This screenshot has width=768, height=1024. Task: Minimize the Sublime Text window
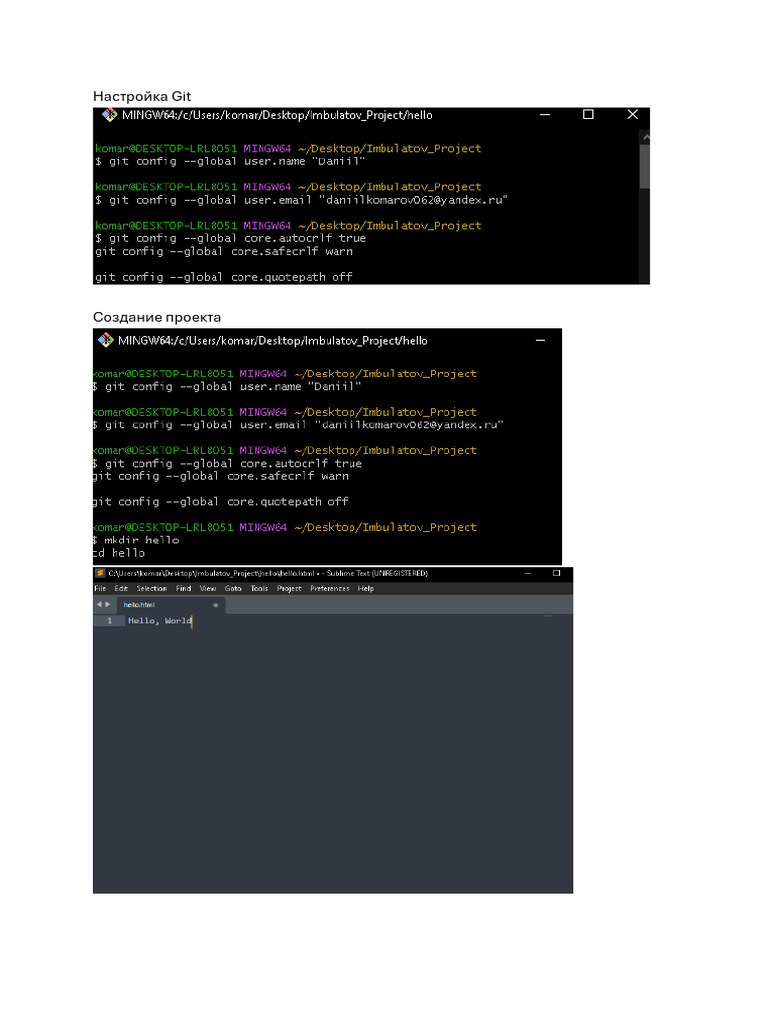pyautogui.click(x=528, y=573)
